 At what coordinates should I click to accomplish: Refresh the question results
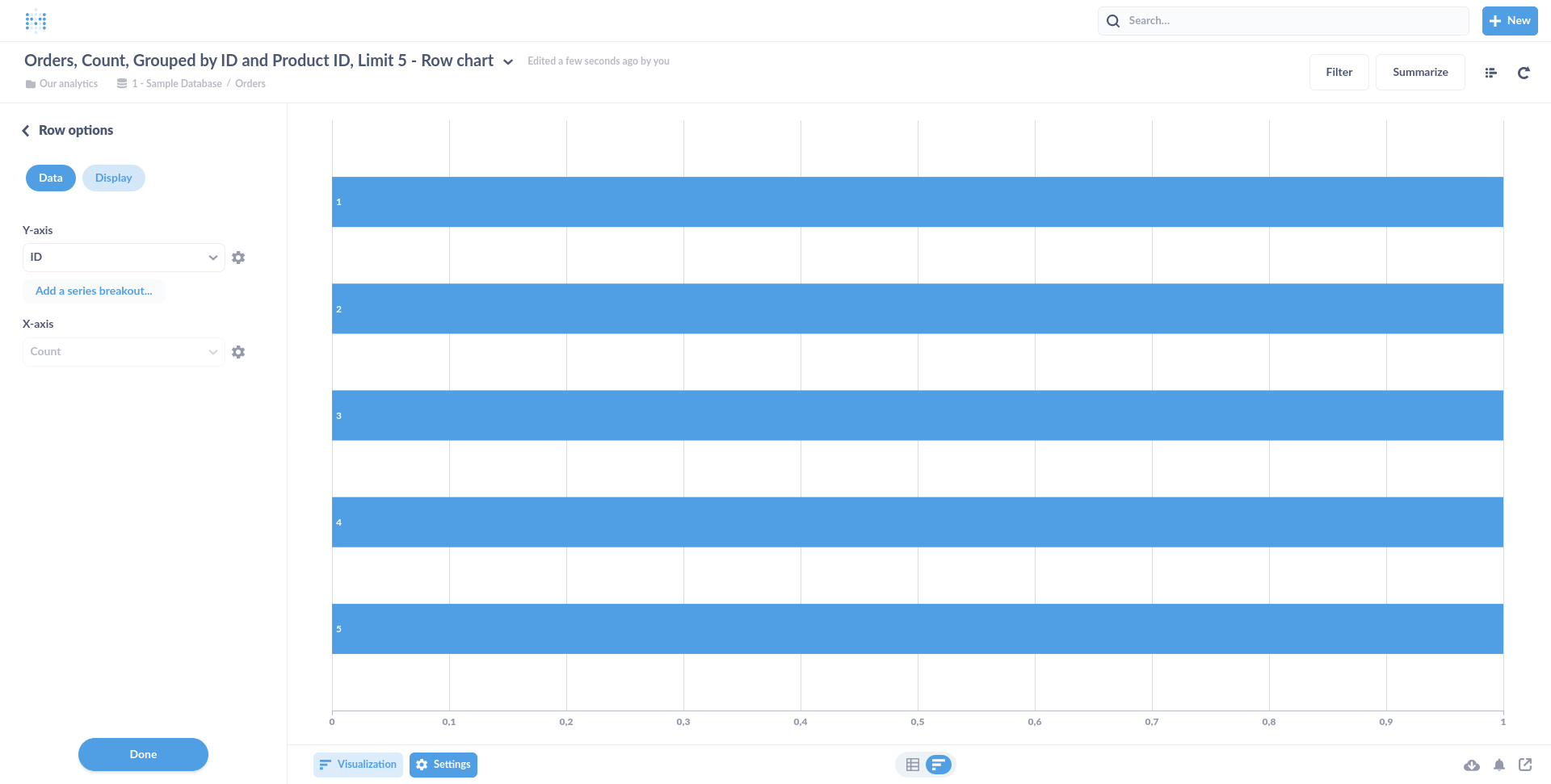pyautogui.click(x=1524, y=73)
